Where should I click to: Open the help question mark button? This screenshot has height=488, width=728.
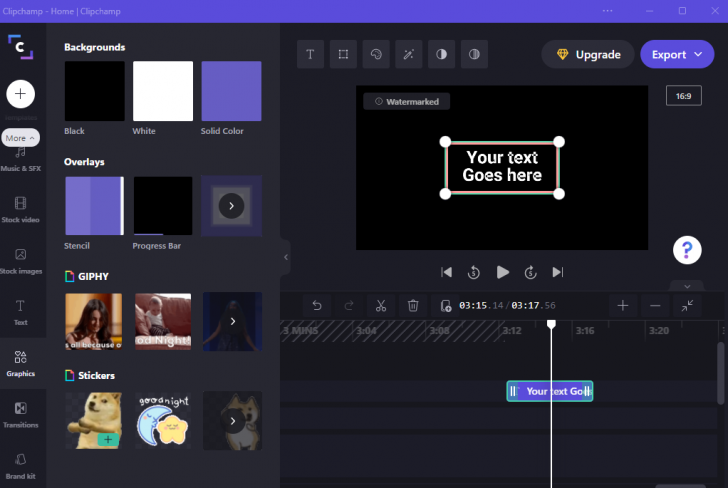686,250
